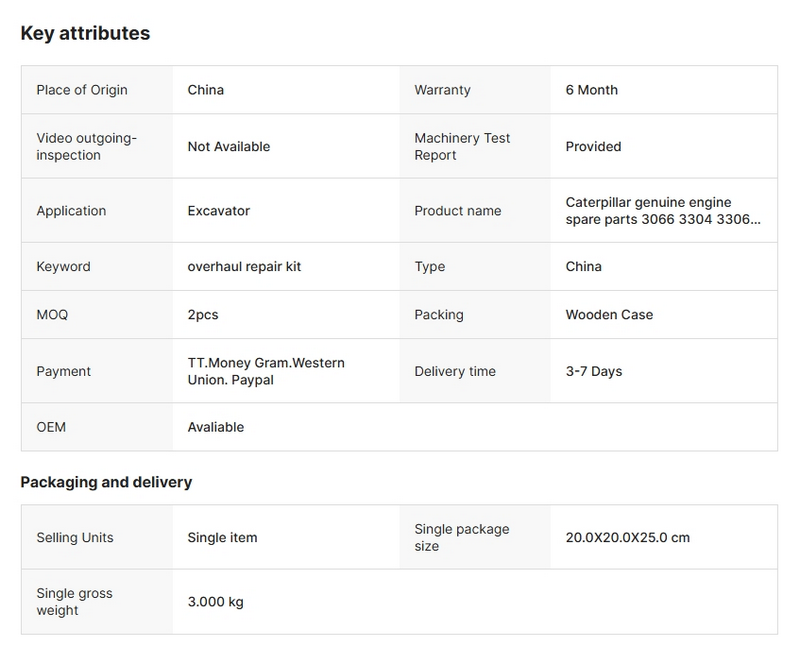Image resolution: width=800 pixels, height=647 pixels.
Task: Select the Single item selling units value
Action: pyautogui.click(x=222, y=537)
